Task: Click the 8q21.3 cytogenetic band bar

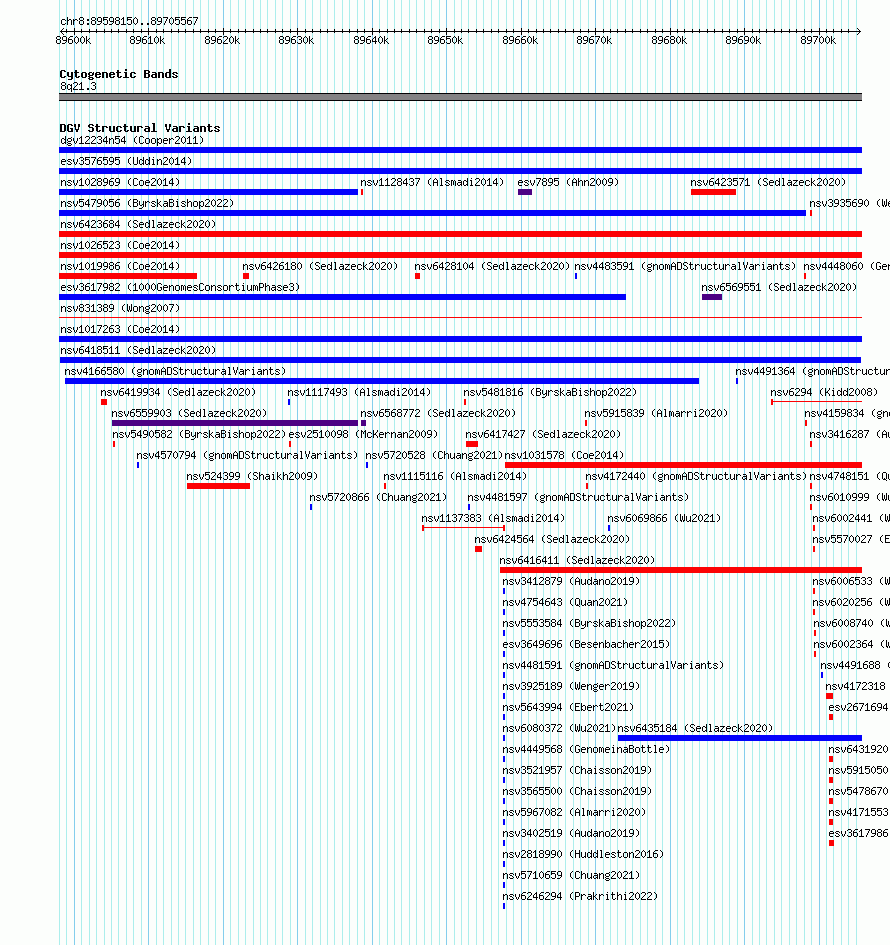Action: [460, 97]
